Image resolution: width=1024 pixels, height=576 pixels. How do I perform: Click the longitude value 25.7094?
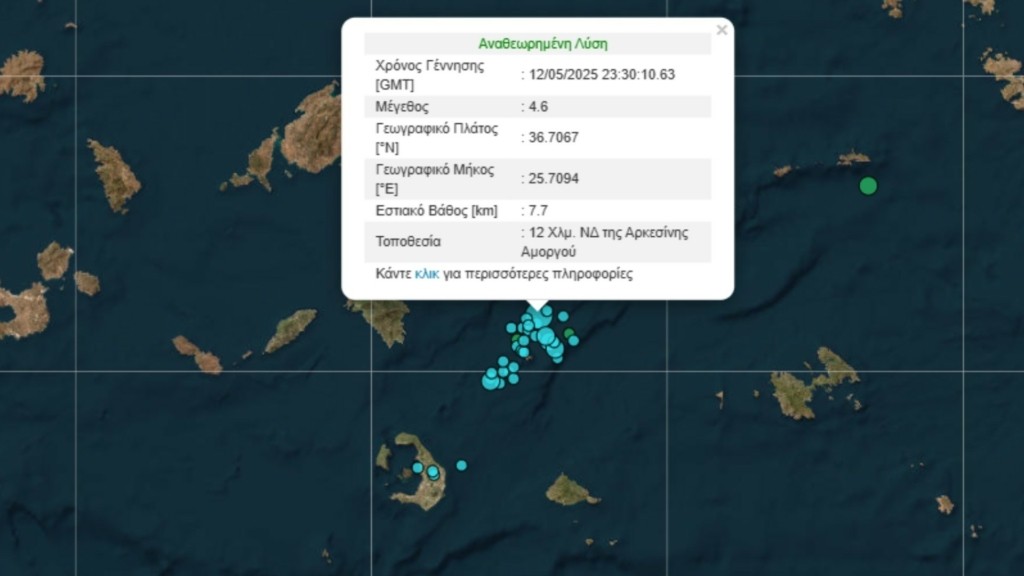(553, 178)
